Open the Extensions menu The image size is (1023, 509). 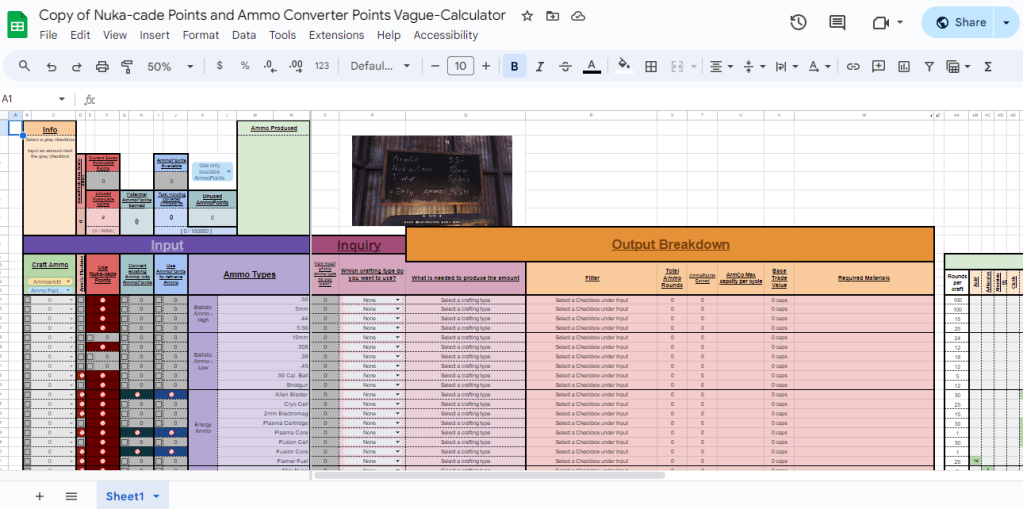[x=336, y=35]
